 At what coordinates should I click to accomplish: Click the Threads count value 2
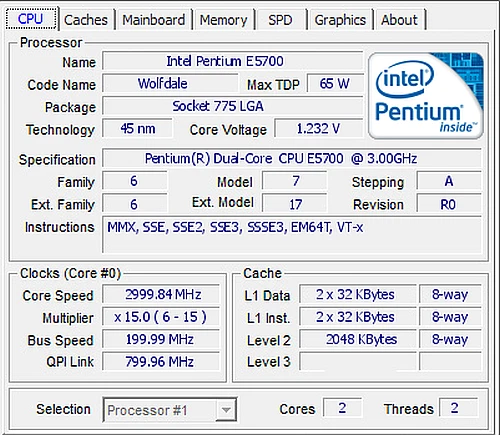(x=459, y=408)
